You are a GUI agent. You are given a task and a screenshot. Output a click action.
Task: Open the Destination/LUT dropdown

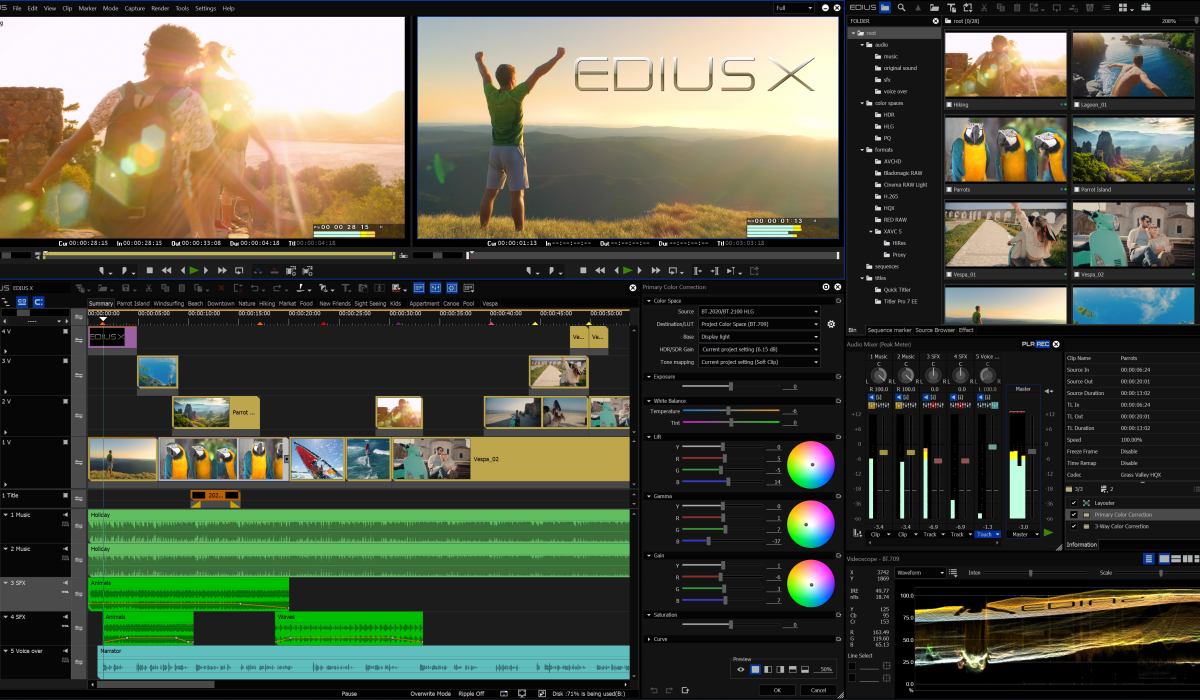tap(759, 324)
